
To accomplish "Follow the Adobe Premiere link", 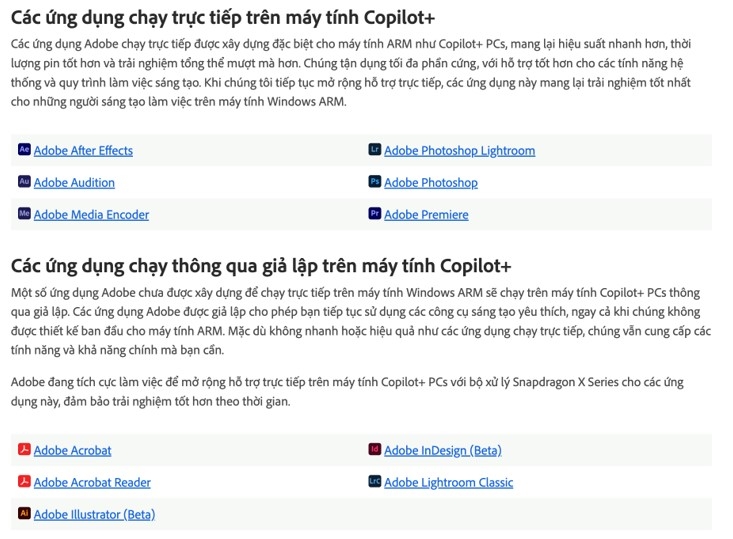I will (x=426, y=215).
